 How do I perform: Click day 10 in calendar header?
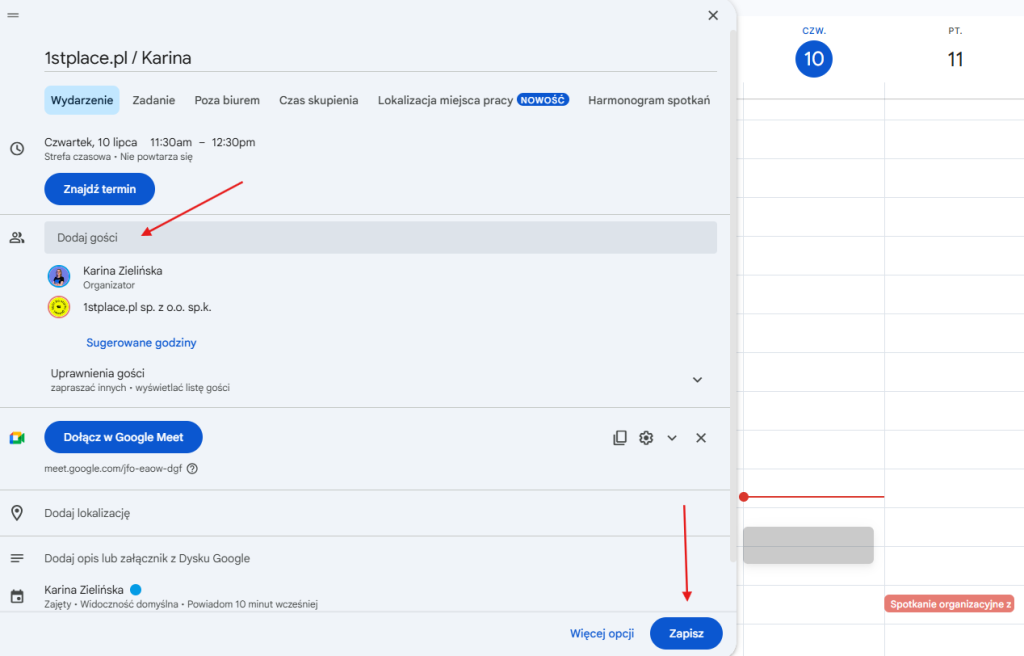[x=814, y=59]
